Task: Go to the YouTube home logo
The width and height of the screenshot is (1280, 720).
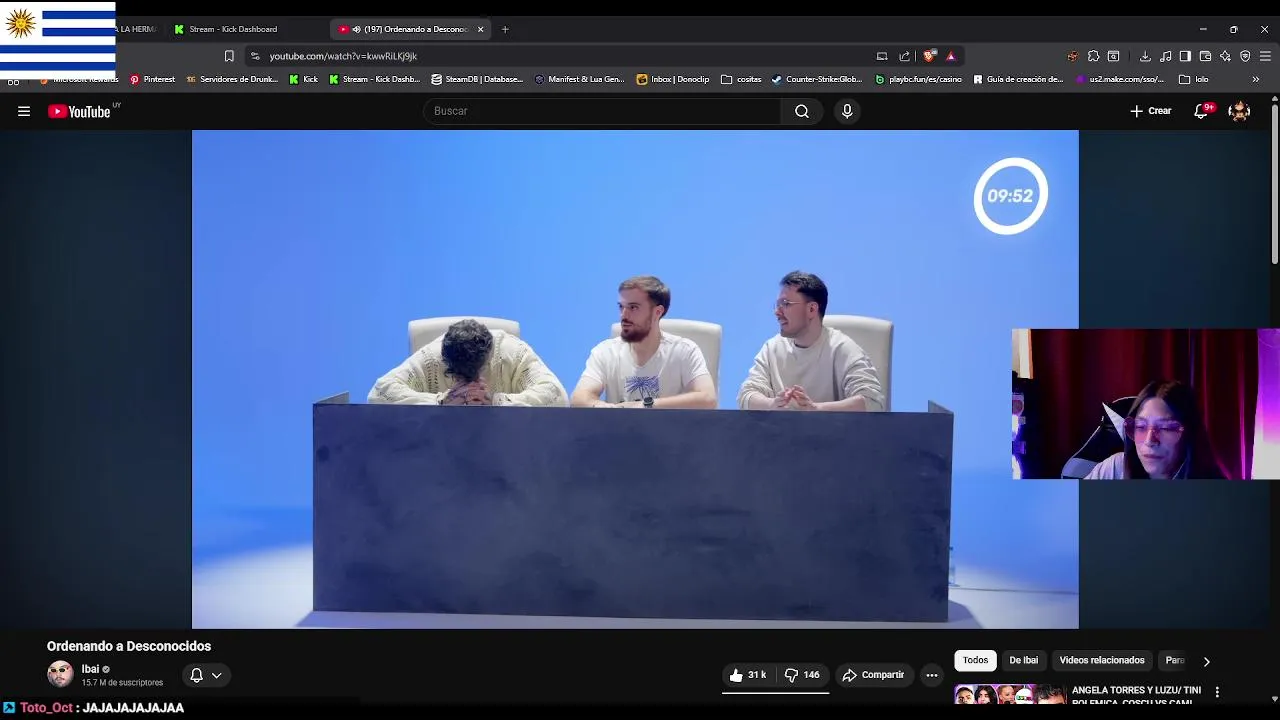Action: coord(80,111)
